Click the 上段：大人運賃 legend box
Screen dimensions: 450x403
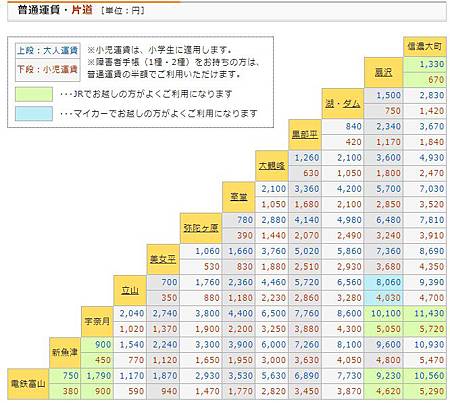(47, 51)
